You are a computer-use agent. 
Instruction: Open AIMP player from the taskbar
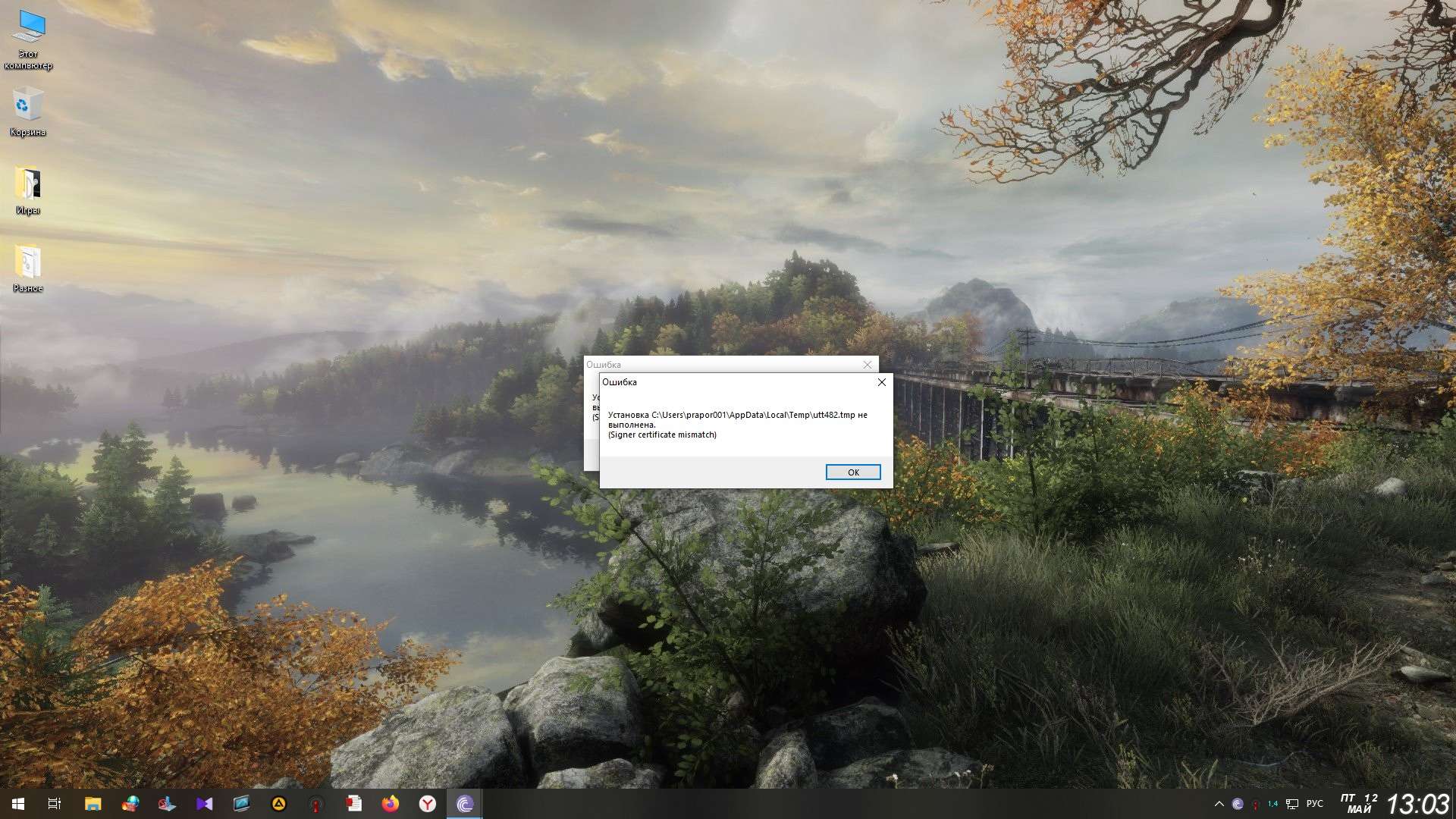[278, 804]
